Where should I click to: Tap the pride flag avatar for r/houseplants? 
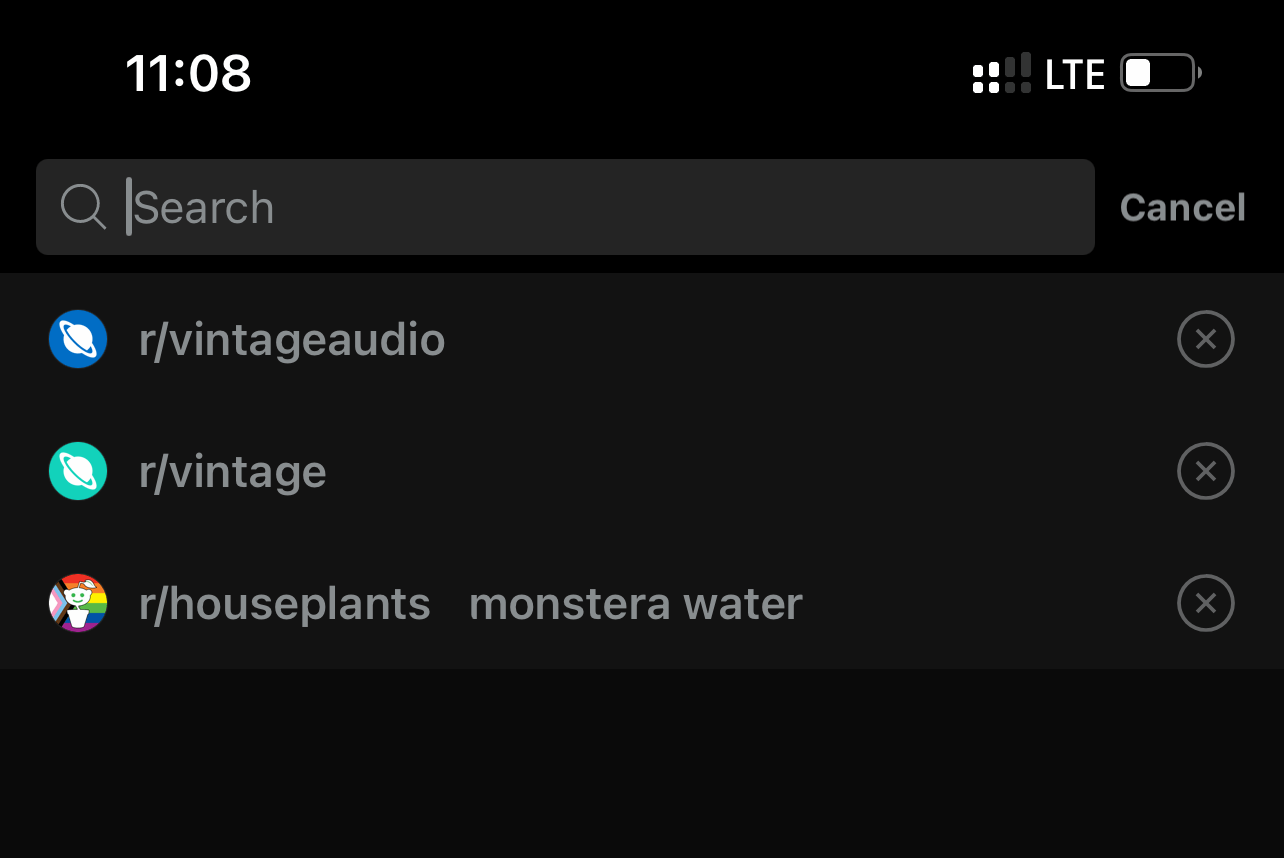77,603
